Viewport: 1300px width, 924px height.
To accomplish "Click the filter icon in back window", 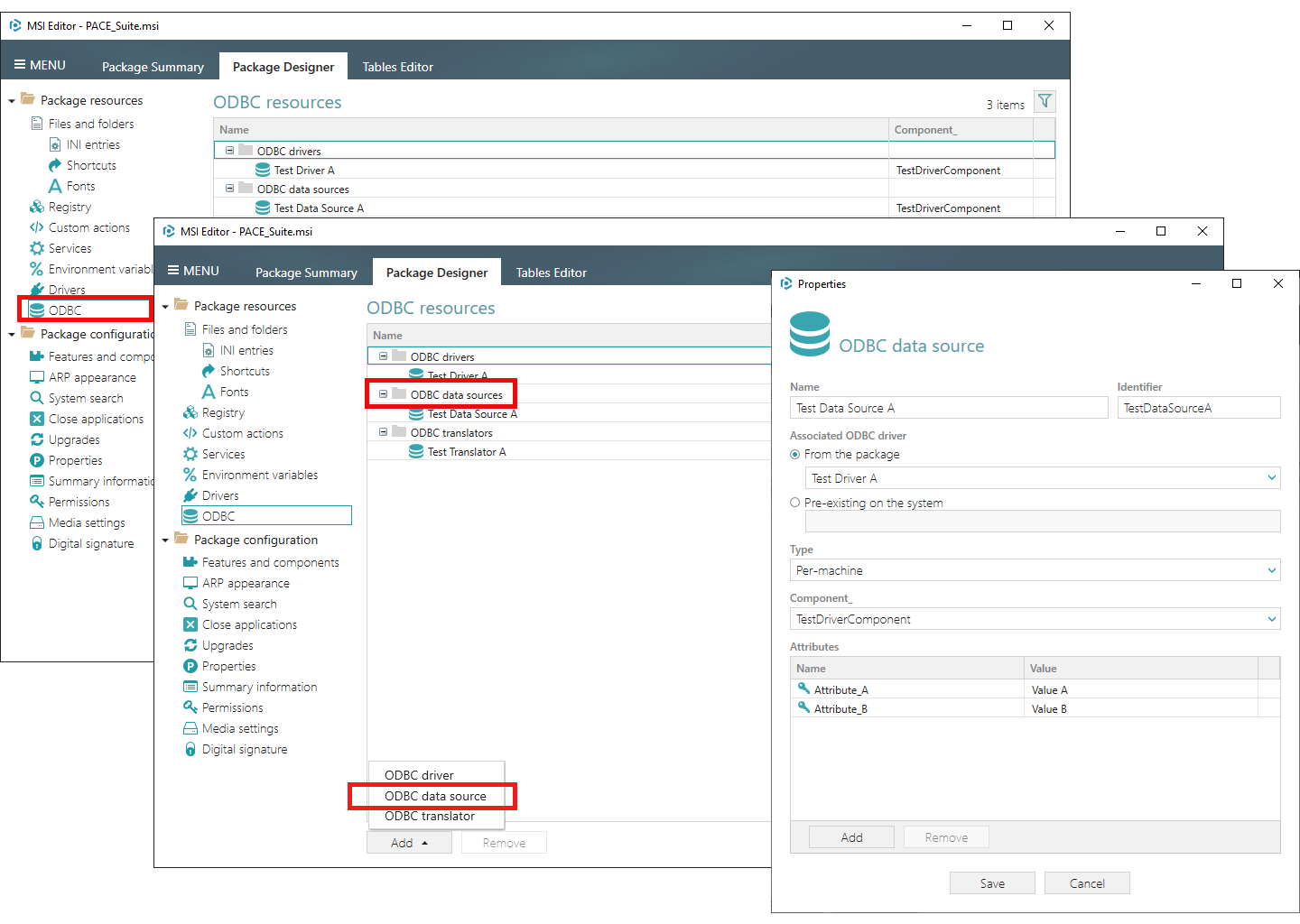I will [x=1045, y=101].
